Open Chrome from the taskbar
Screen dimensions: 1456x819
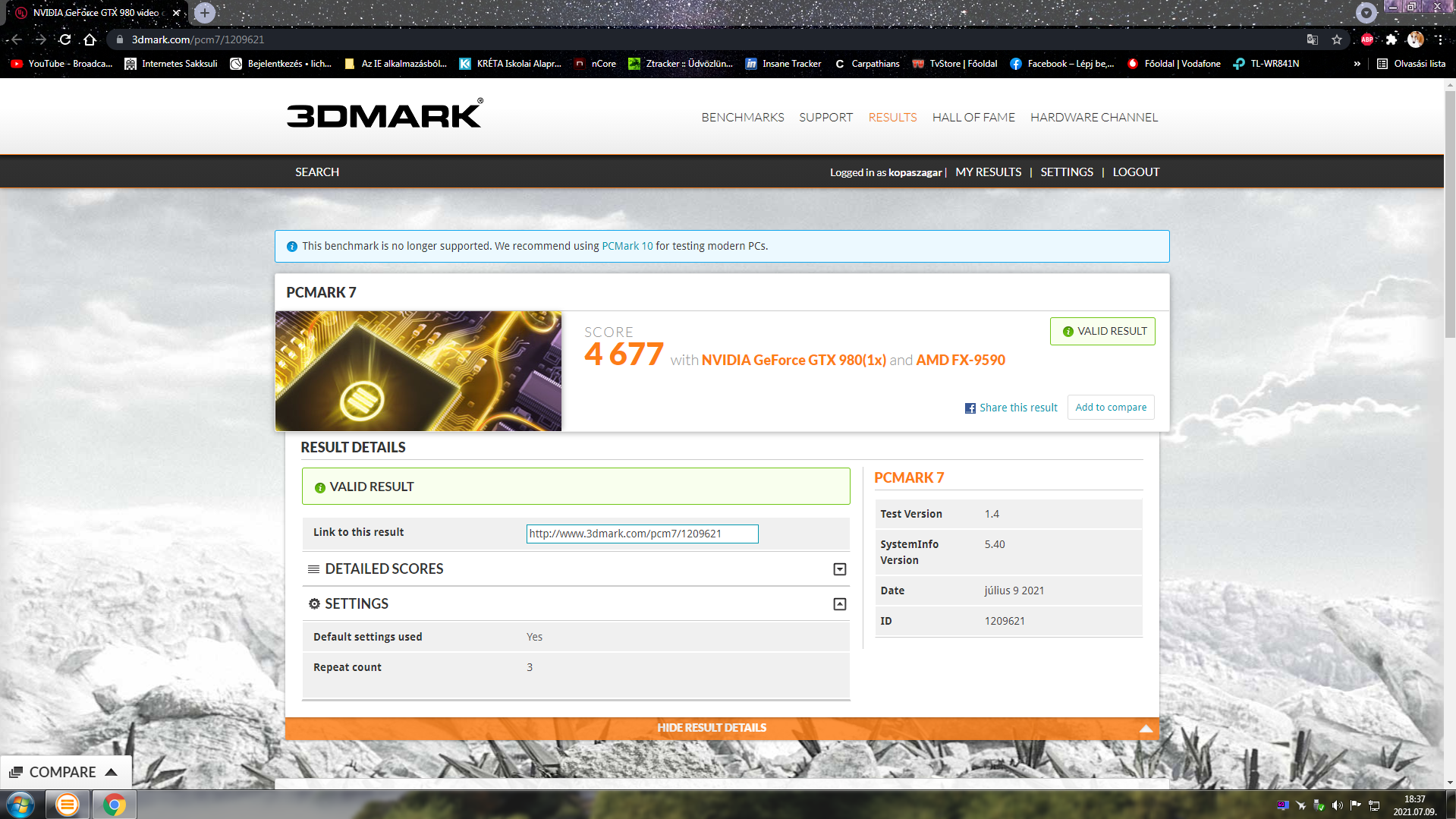tap(114, 805)
